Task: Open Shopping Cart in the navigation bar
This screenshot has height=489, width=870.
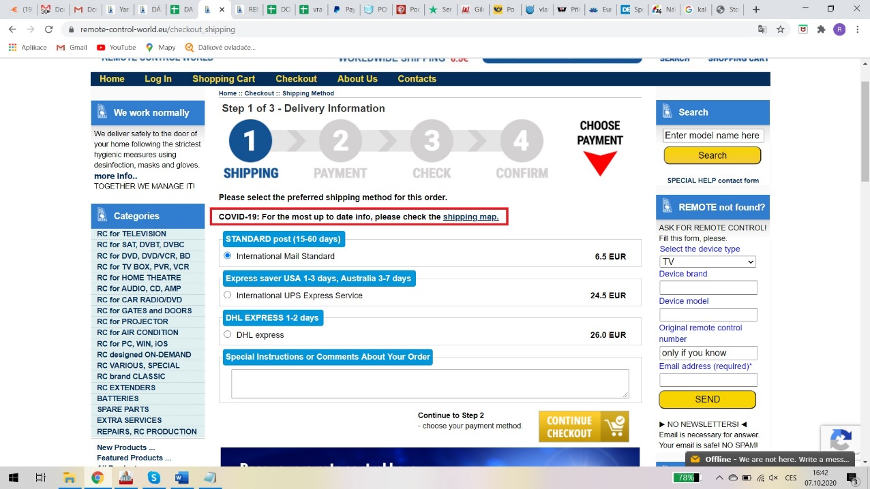Action: 224,79
